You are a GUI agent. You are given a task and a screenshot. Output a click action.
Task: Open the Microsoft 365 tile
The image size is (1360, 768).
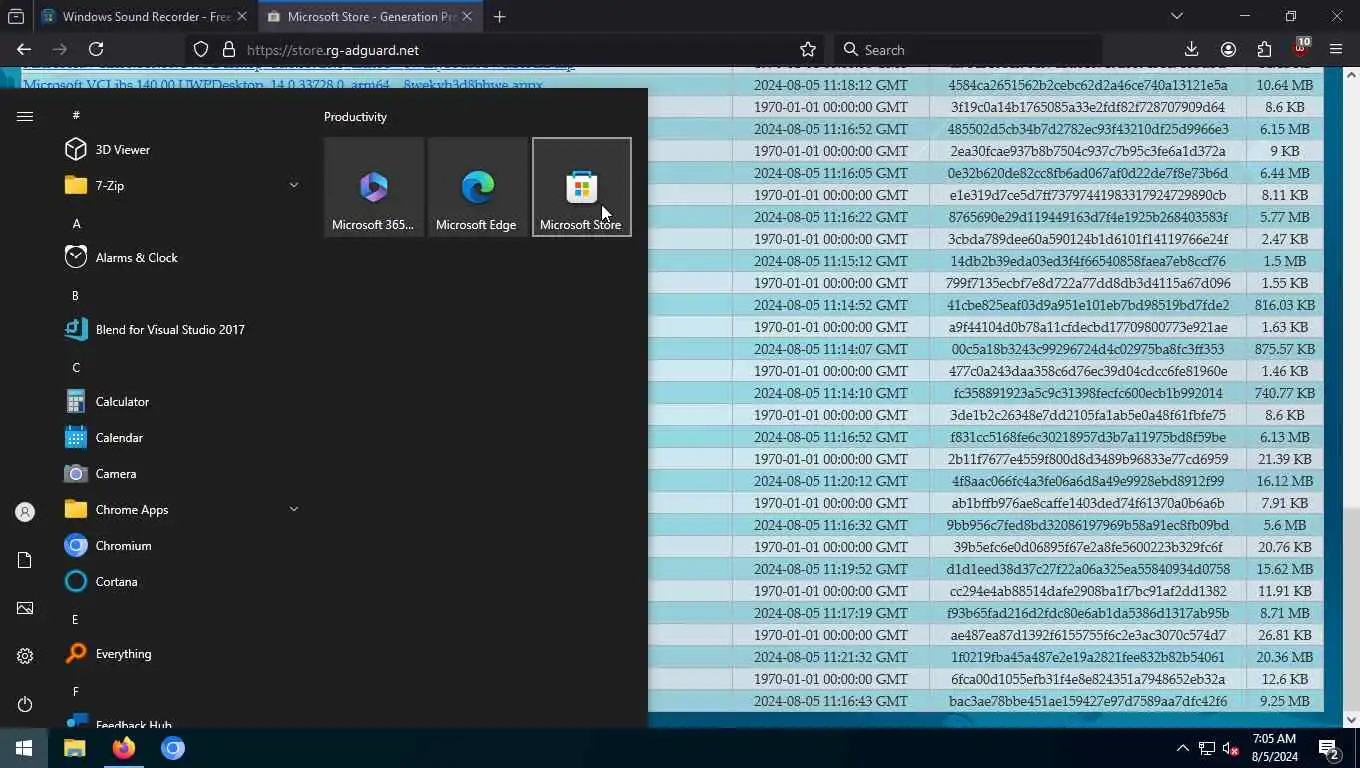click(x=374, y=187)
